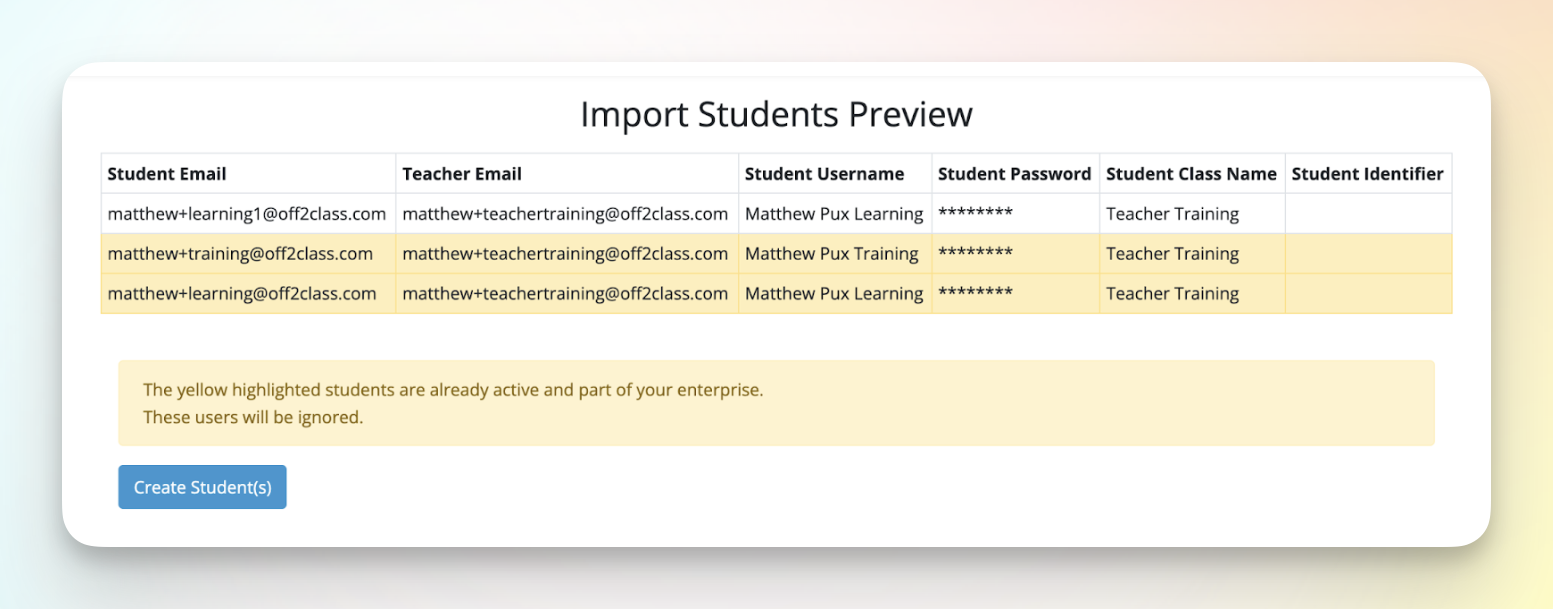
Task: Click the first row's Matthew Pux Learning username
Action: tap(834, 214)
